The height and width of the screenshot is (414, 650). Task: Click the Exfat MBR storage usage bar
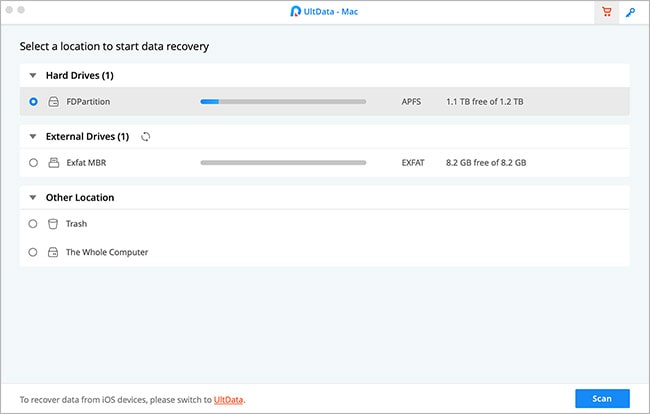coord(283,162)
